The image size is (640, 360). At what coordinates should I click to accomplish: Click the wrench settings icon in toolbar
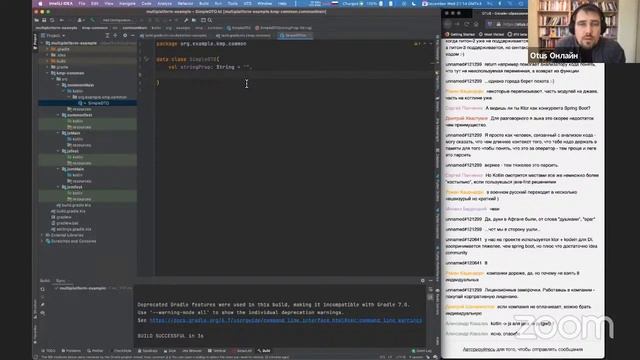click(186, 20)
